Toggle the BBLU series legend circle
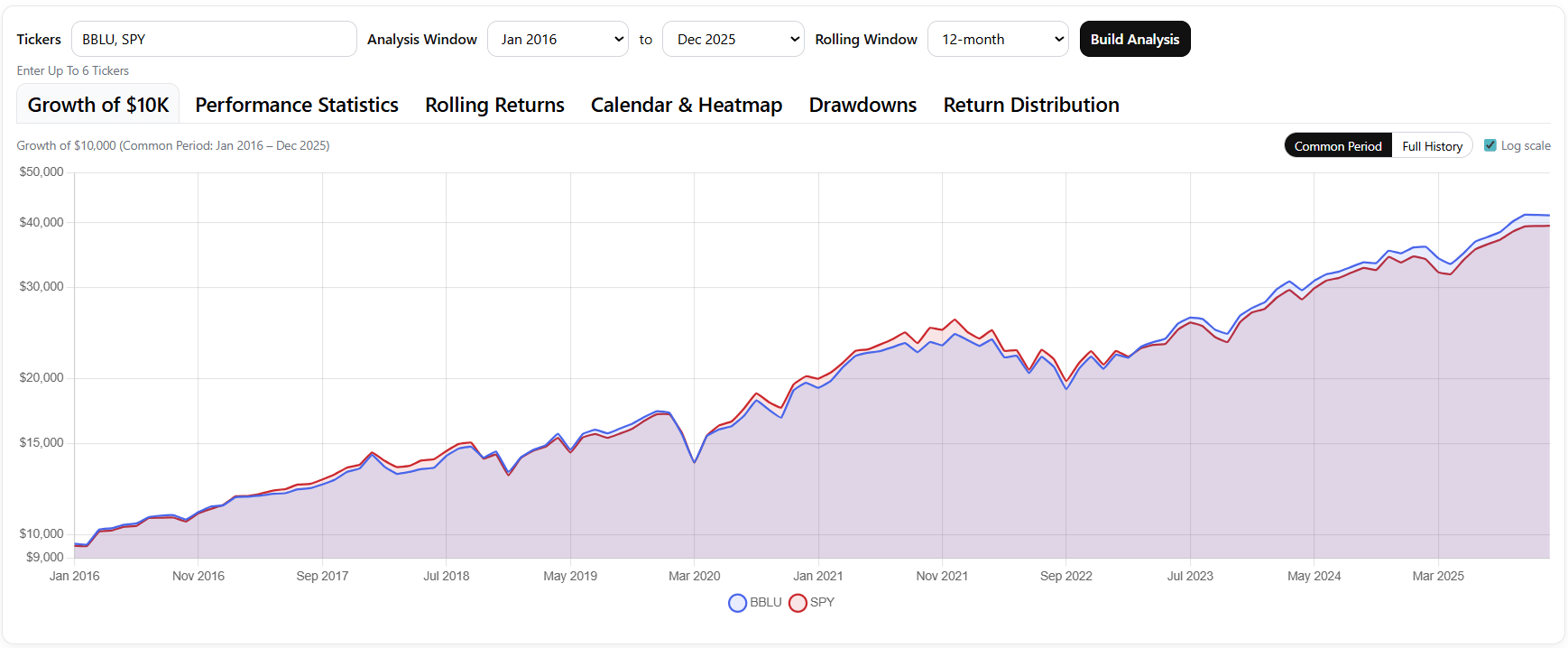Image resolution: width=1568 pixels, height=648 pixels. 737,603
